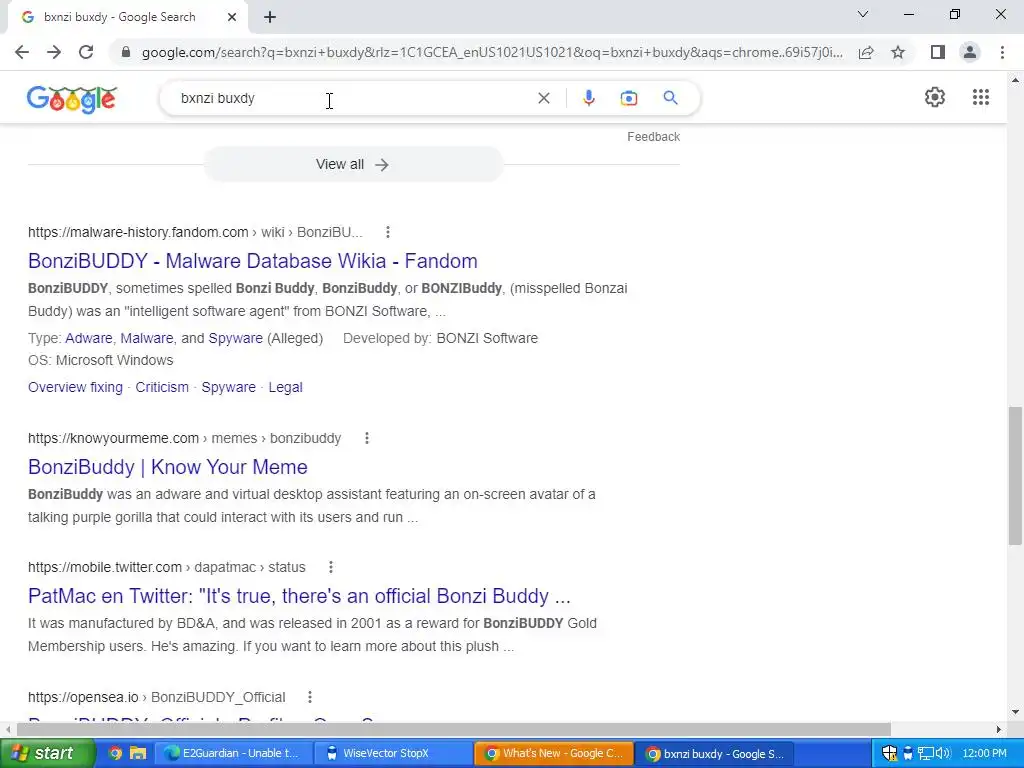Click the View all button
This screenshot has height=768, width=1024.
(x=353, y=164)
